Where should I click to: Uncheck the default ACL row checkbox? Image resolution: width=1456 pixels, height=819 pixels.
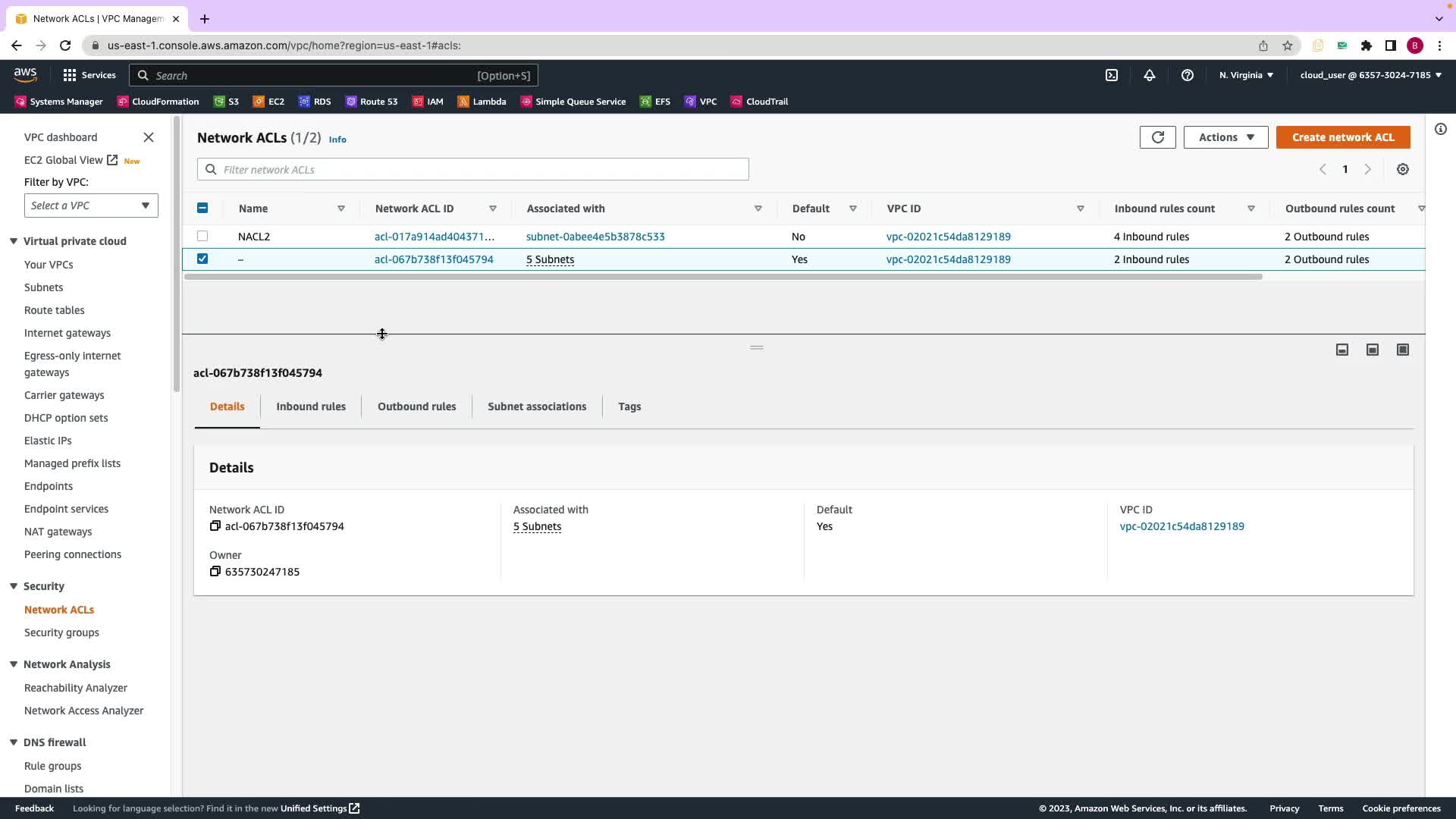pos(202,259)
